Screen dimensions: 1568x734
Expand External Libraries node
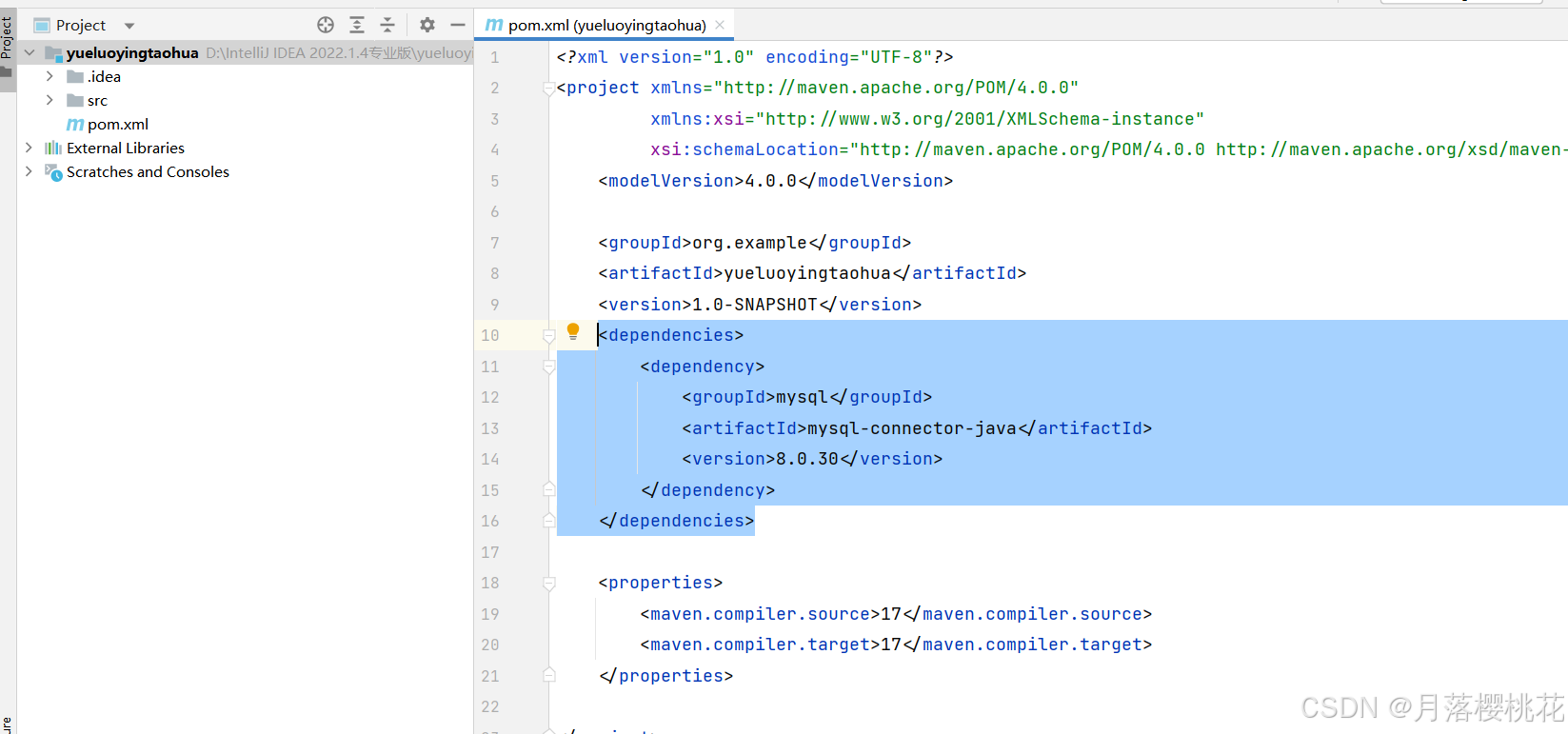(29, 148)
